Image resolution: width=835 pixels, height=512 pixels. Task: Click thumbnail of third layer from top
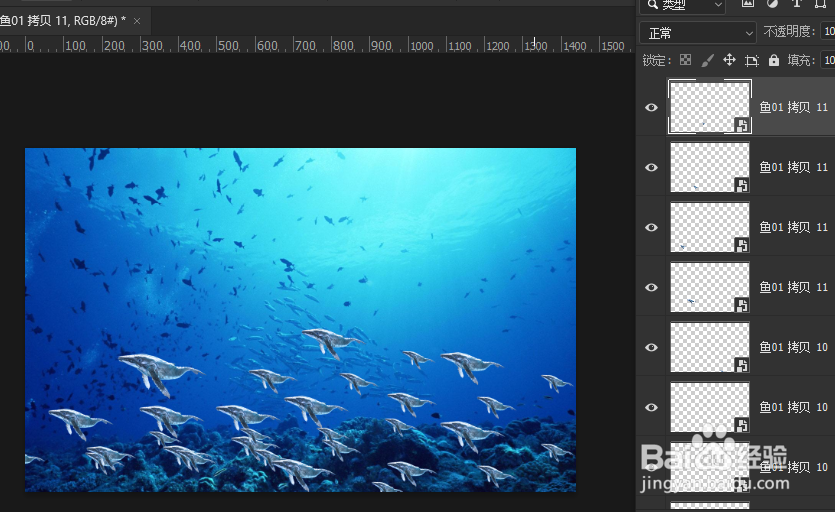[710, 227]
